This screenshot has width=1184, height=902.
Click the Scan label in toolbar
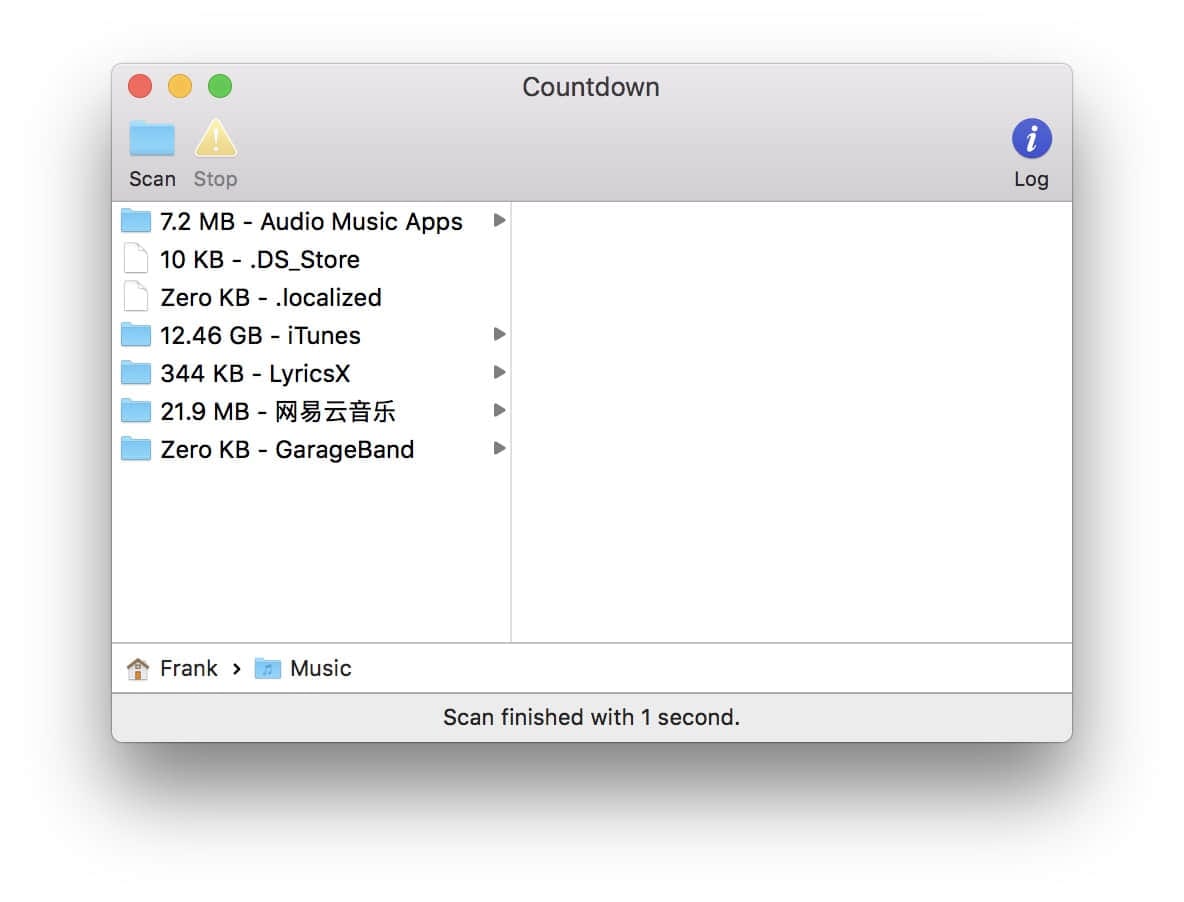coord(152,179)
